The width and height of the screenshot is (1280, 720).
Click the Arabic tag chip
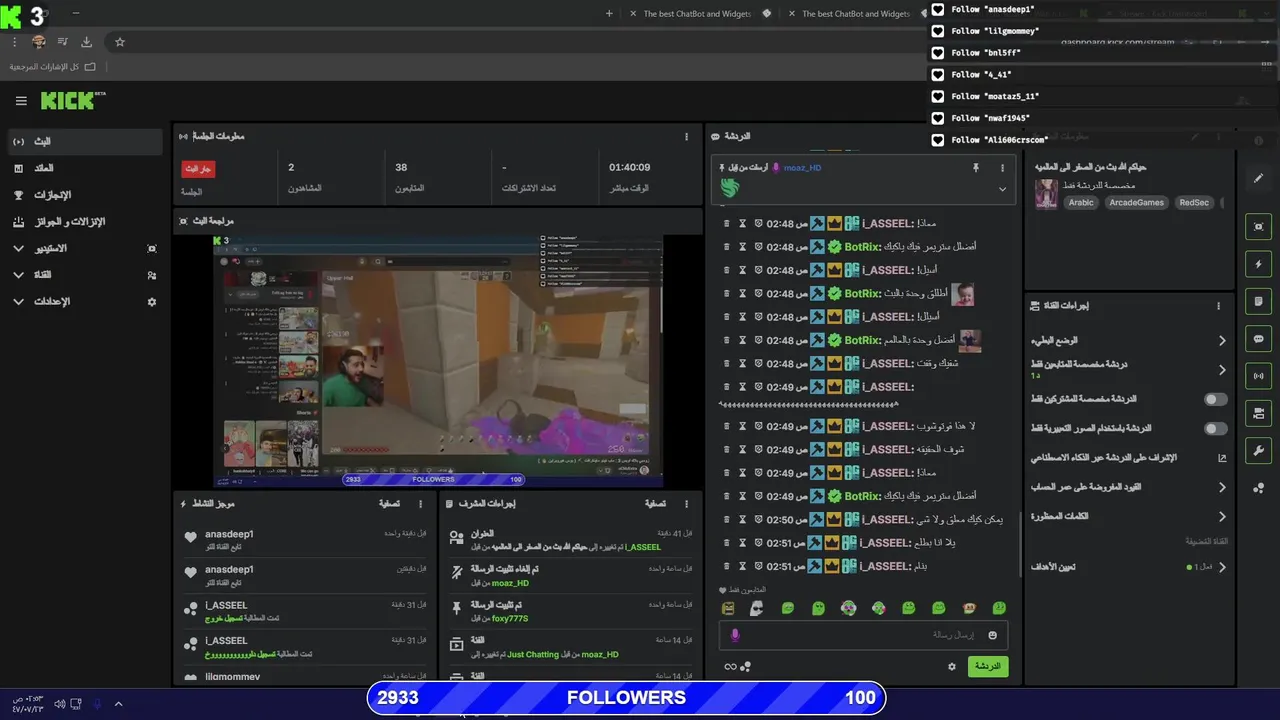point(1081,202)
